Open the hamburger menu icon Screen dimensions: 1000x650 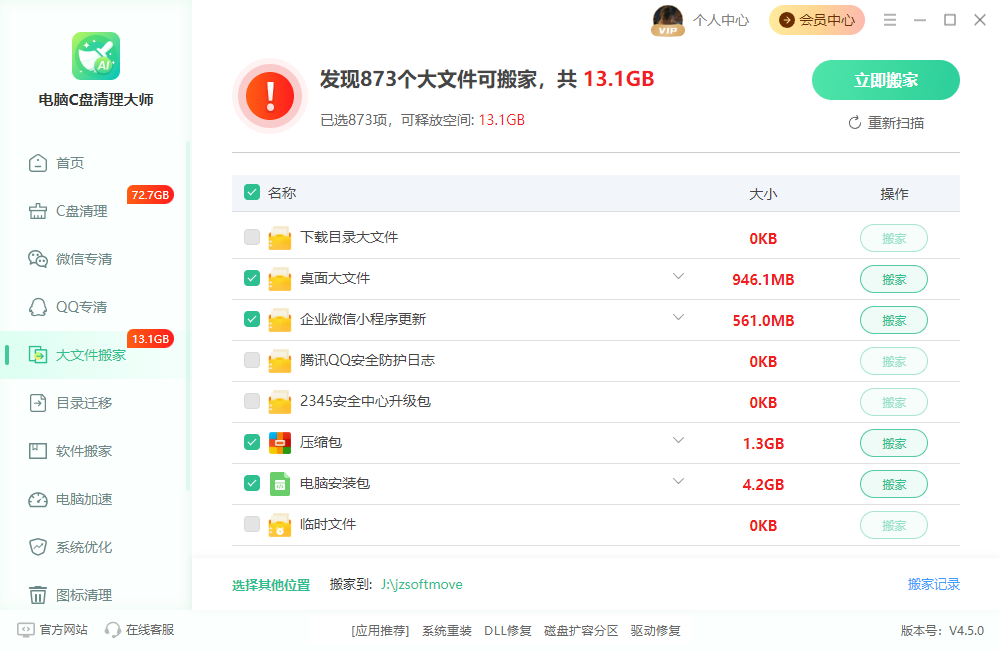point(890,20)
